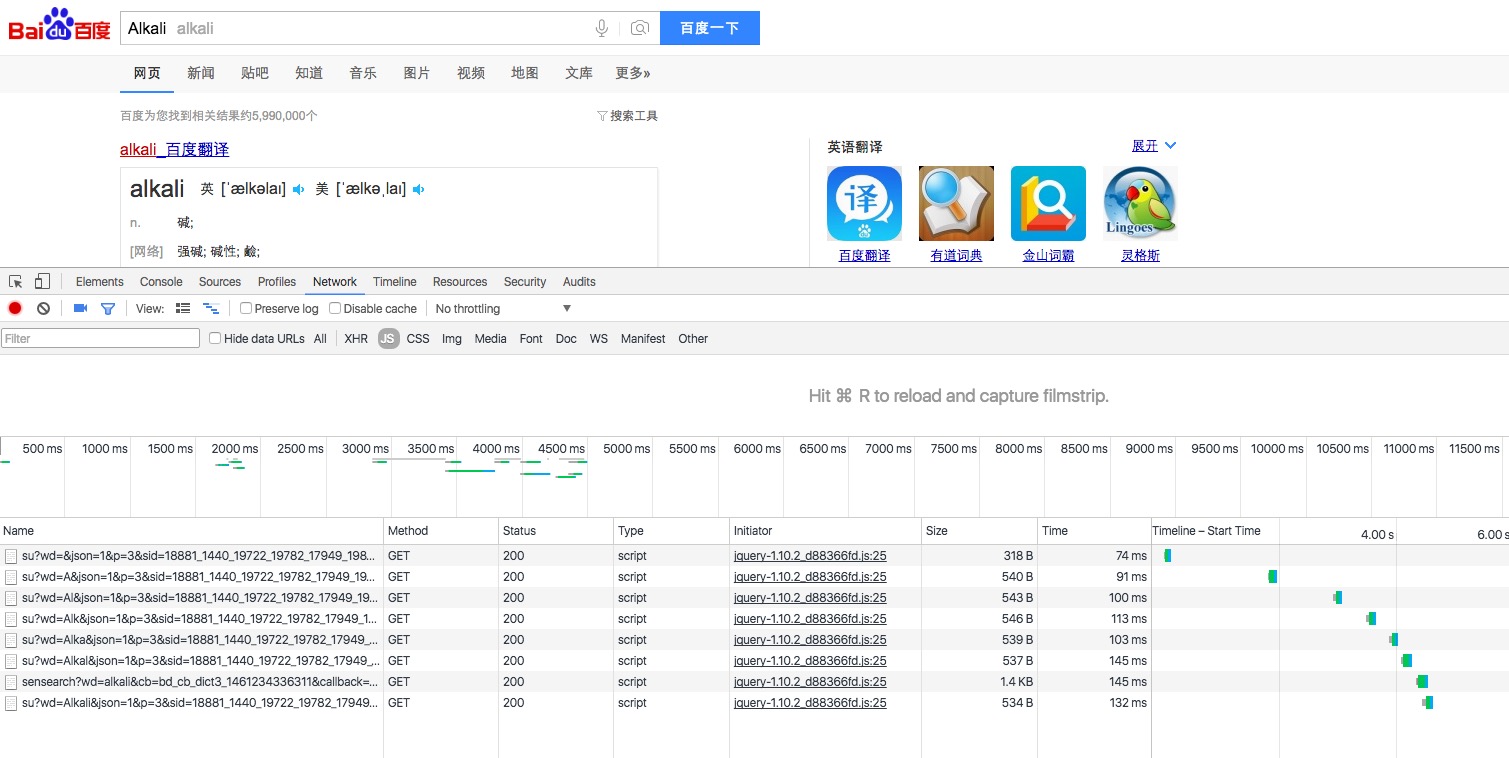The width and height of the screenshot is (1509, 758).
Task: Switch to the Sources tab
Action: pos(220,282)
